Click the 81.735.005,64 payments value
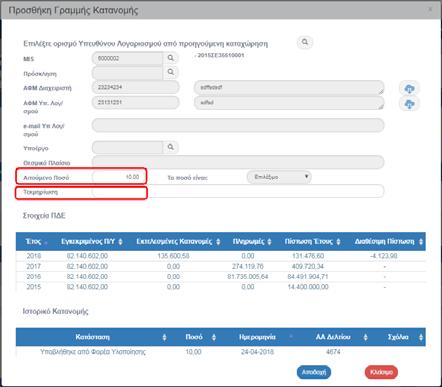Viewport: 442px width, 387px height. pos(248,276)
